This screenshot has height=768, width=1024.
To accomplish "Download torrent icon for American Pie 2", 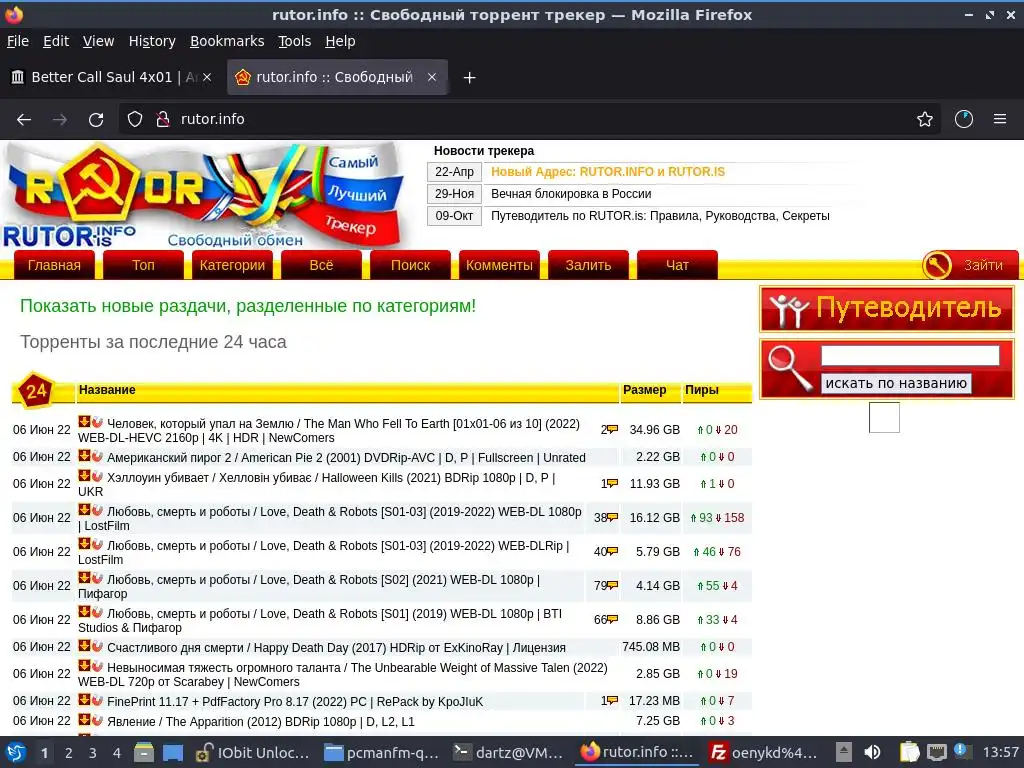I will 84,456.
